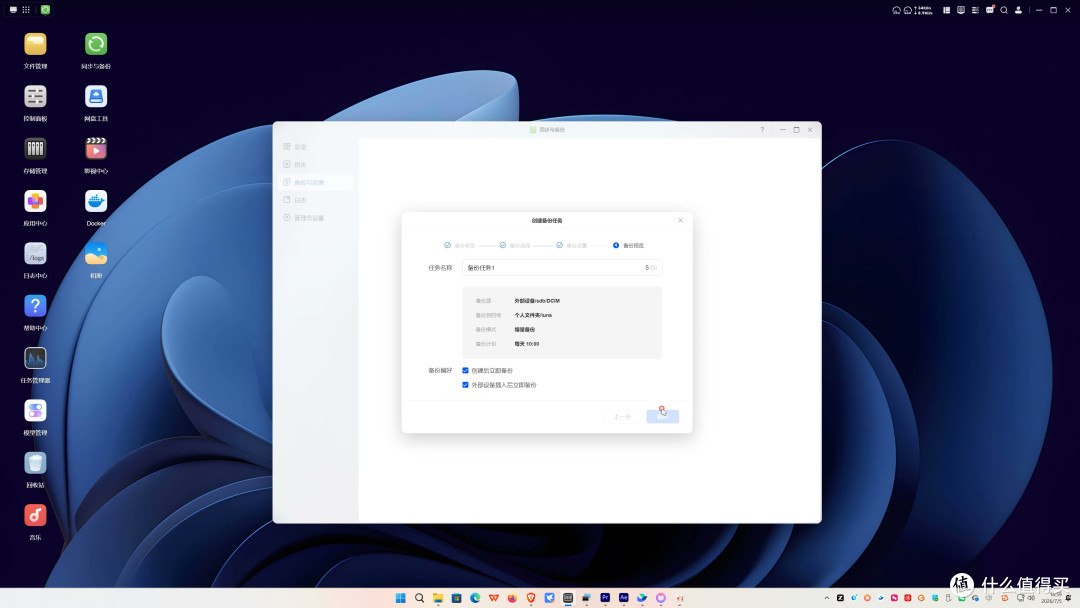Open the Brave browser taskbar icon
1080x608 pixels.
531,598
